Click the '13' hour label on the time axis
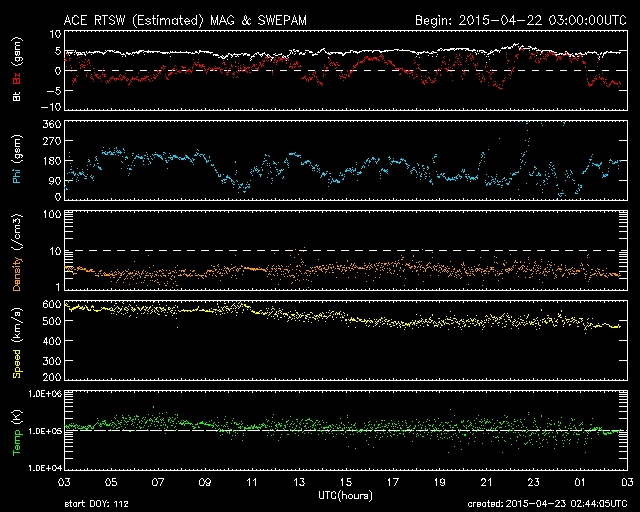This screenshot has height=512, width=640. 299,483
